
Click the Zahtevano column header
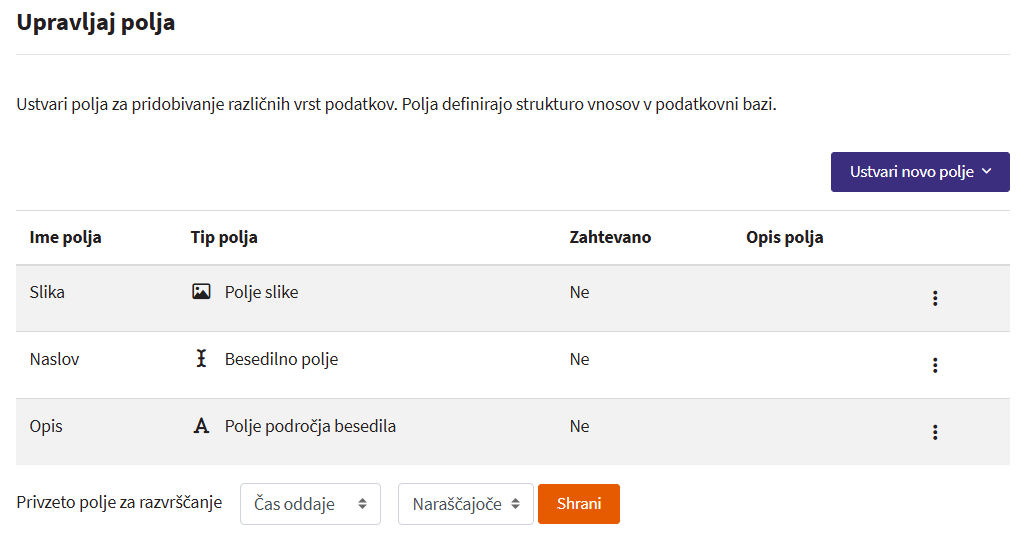coord(610,238)
